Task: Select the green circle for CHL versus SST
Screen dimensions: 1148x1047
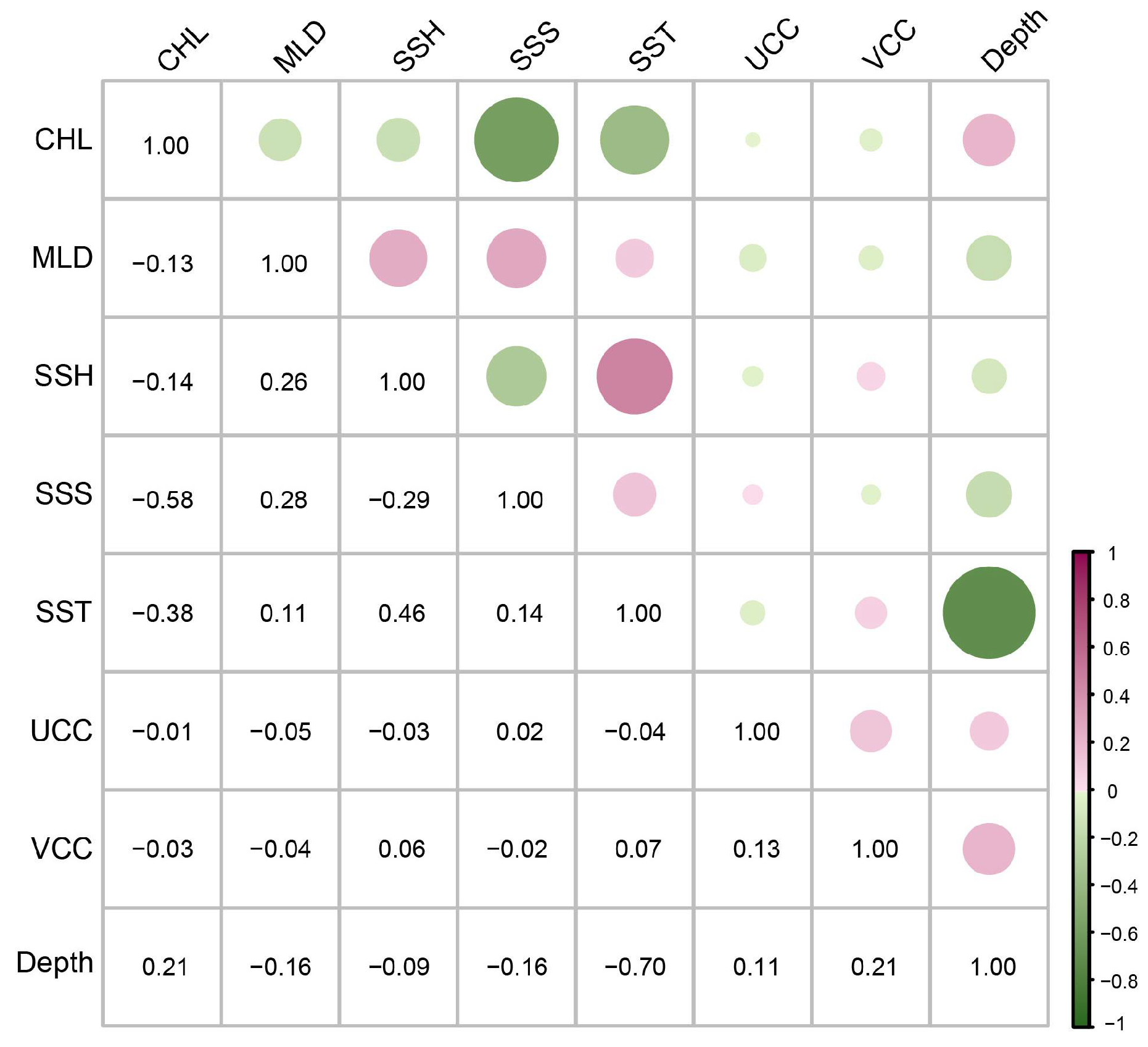Action: pos(634,140)
